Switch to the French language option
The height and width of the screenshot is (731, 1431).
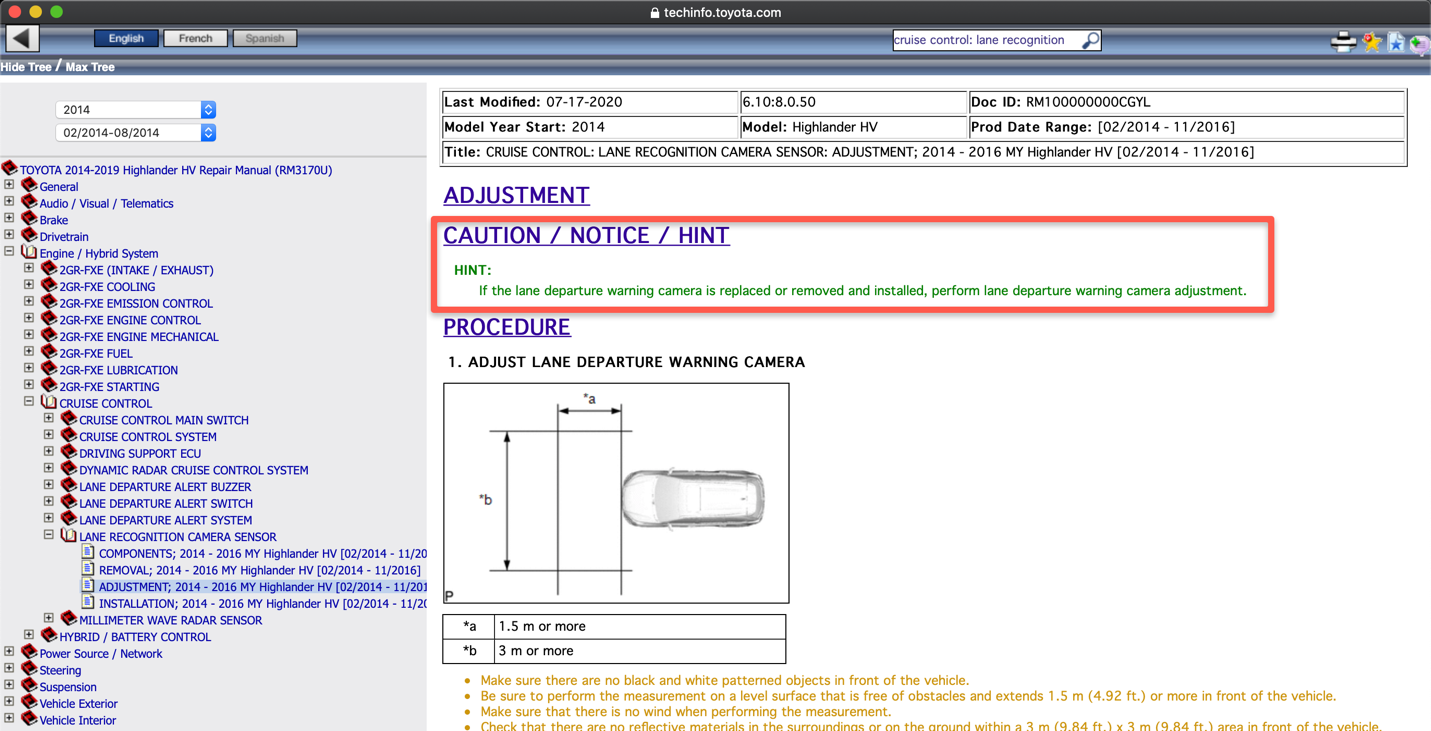[x=195, y=37]
